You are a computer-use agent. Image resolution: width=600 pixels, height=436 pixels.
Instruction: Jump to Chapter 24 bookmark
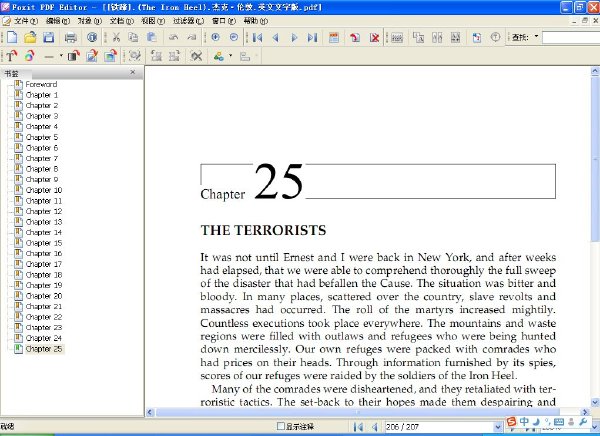pos(44,338)
